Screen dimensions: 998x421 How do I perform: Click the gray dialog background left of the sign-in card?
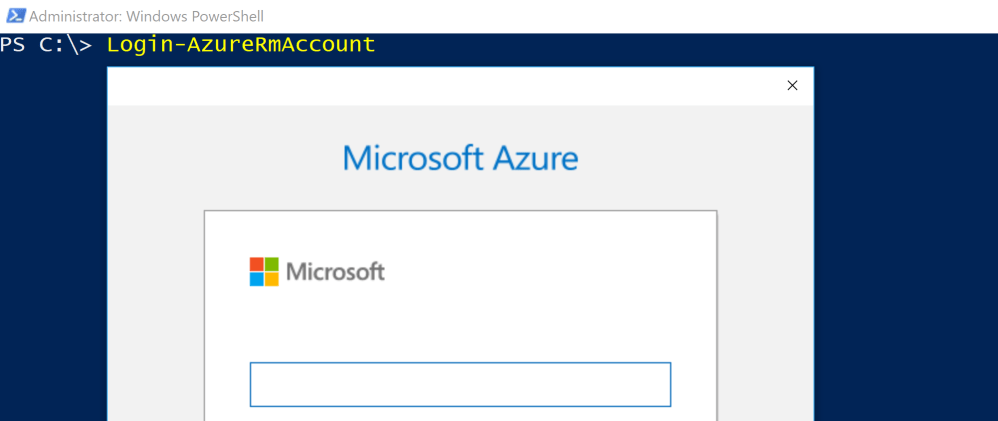tap(155, 300)
